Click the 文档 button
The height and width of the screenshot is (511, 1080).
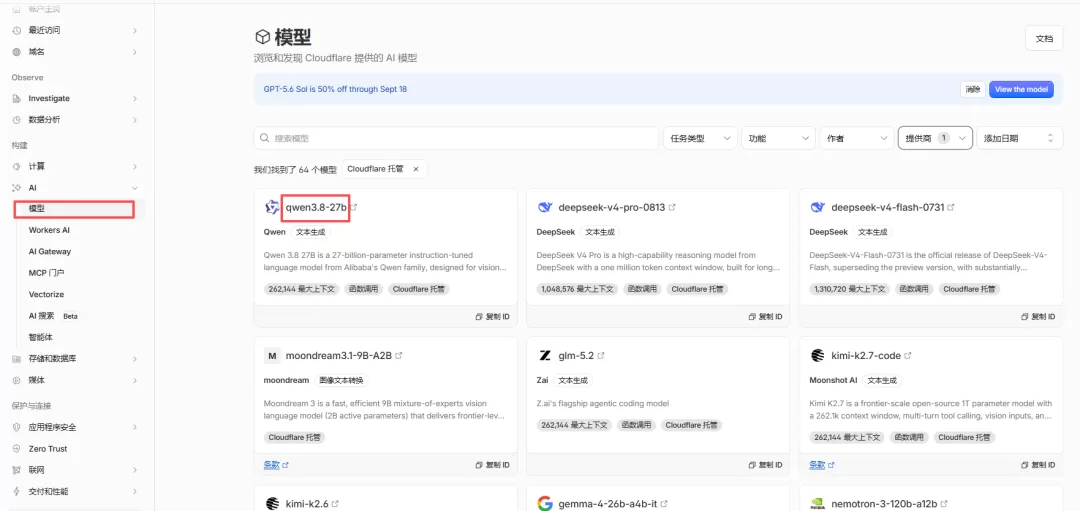point(1044,39)
